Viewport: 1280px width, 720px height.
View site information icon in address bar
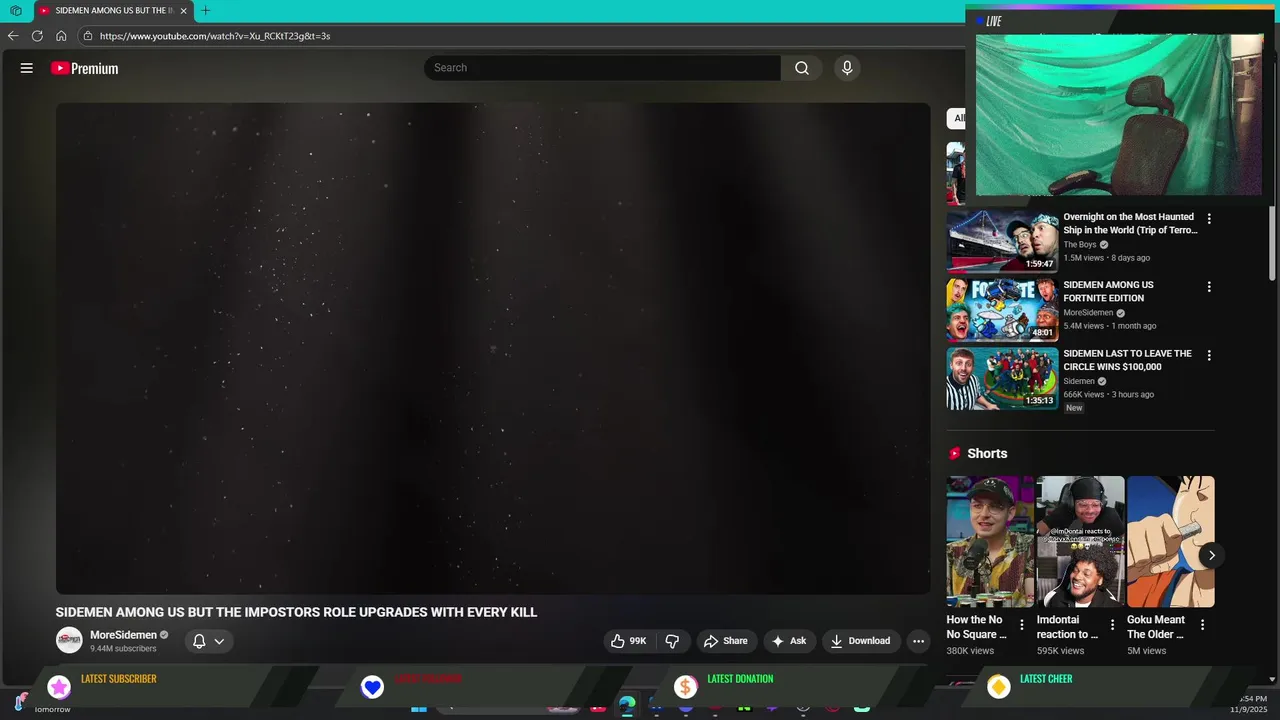[88, 36]
